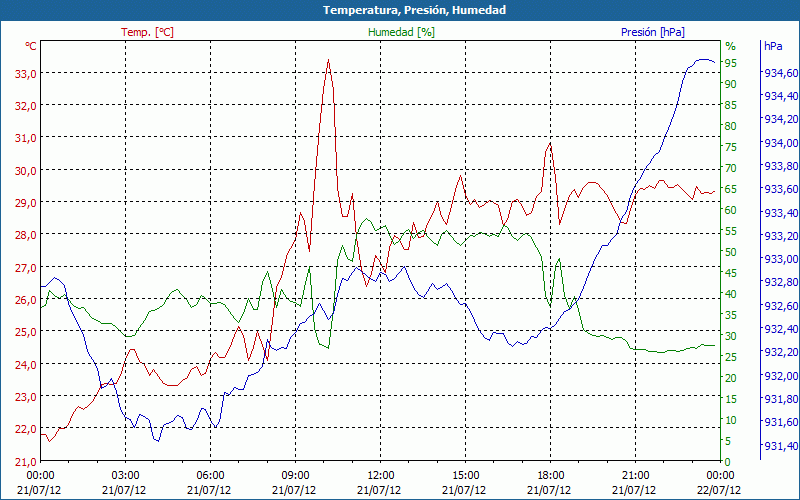Click the green "65" humidity axis value
The image size is (800, 500).
731,189
